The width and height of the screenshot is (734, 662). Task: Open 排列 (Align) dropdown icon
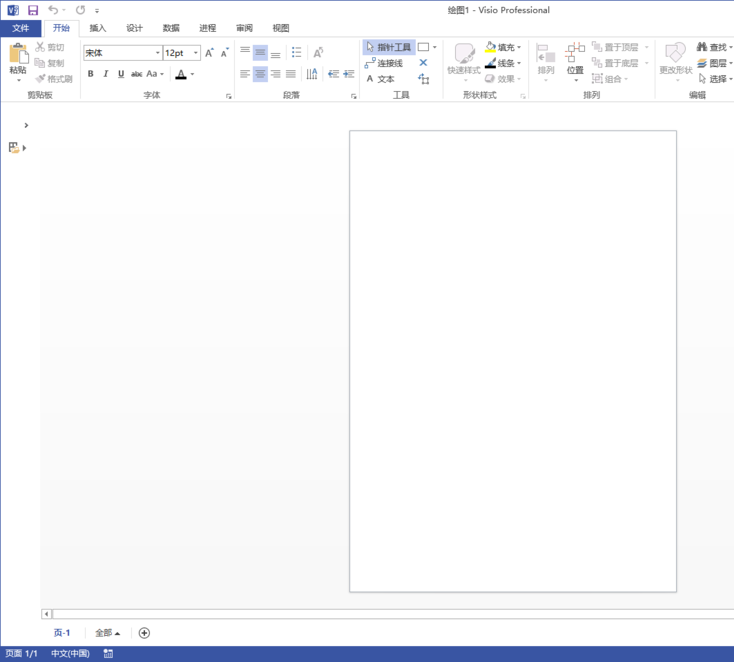coord(546,61)
